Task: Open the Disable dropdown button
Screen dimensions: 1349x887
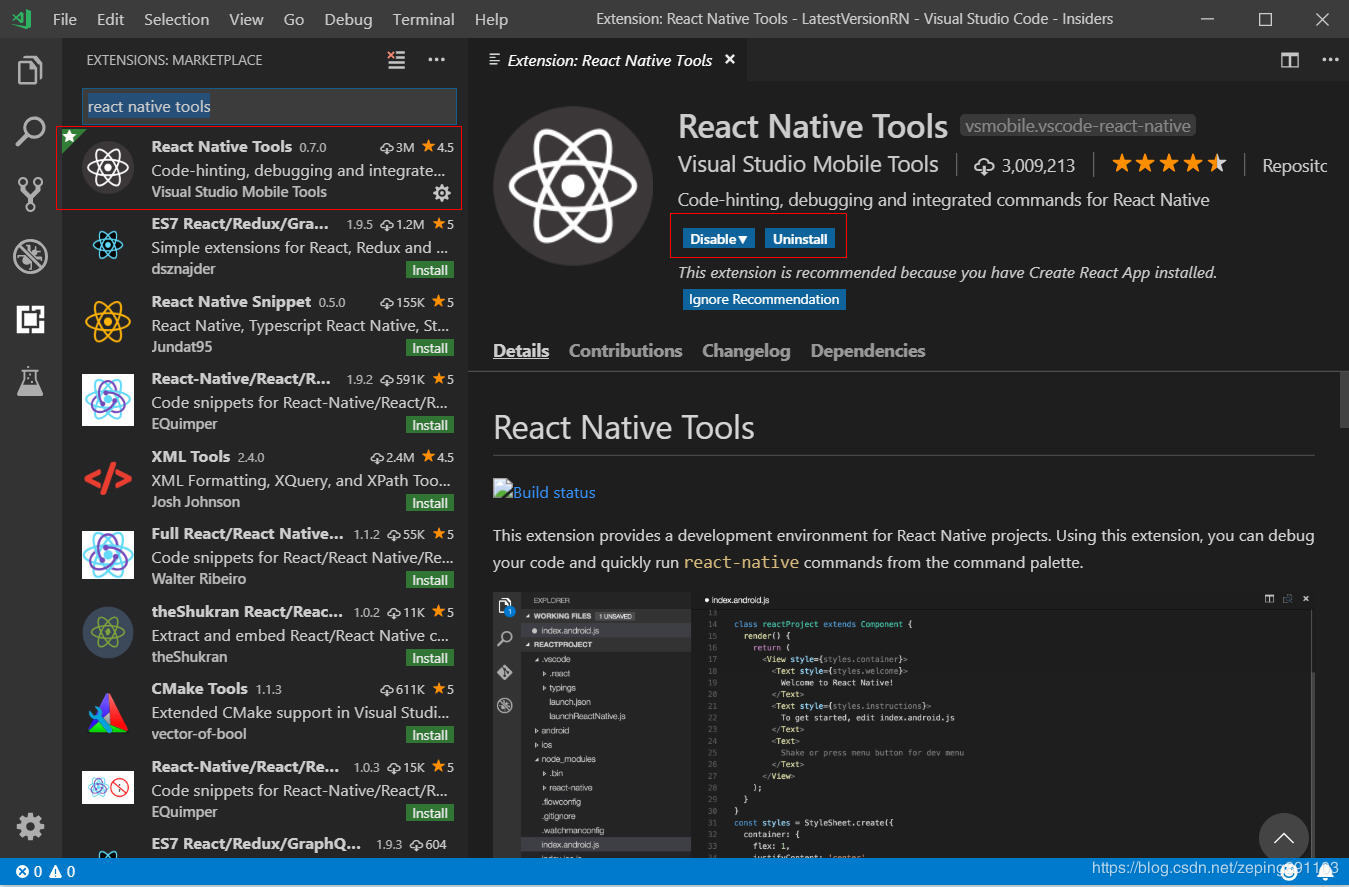Action: pyautogui.click(x=719, y=239)
